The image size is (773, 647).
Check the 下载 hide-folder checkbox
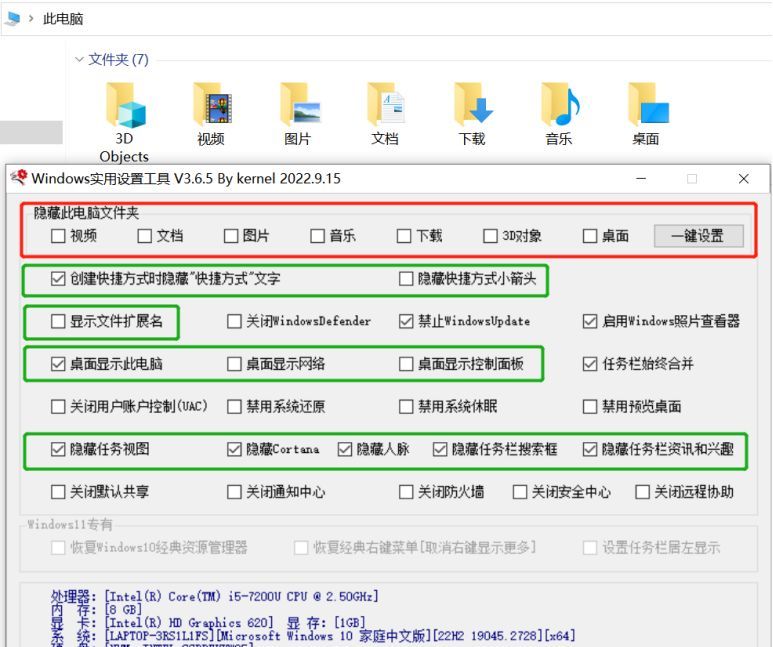point(404,236)
